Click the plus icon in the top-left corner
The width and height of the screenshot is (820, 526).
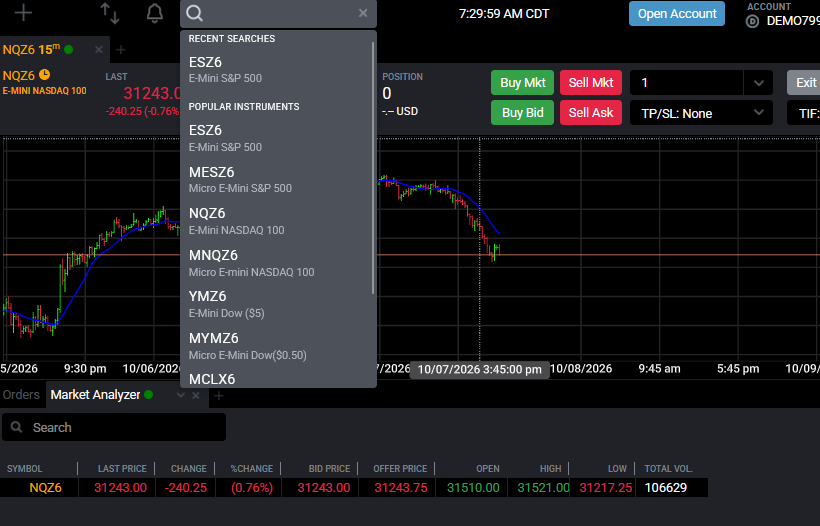[23, 13]
